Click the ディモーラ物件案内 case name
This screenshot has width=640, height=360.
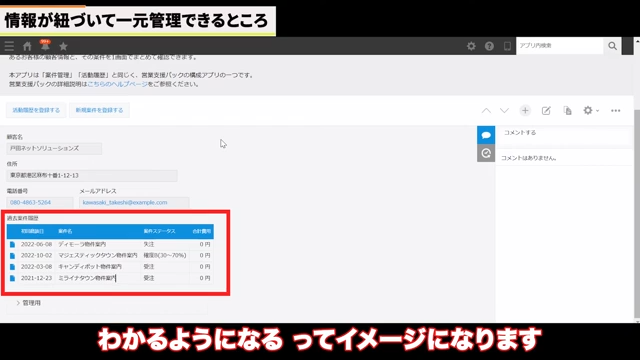tap(82, 244)
